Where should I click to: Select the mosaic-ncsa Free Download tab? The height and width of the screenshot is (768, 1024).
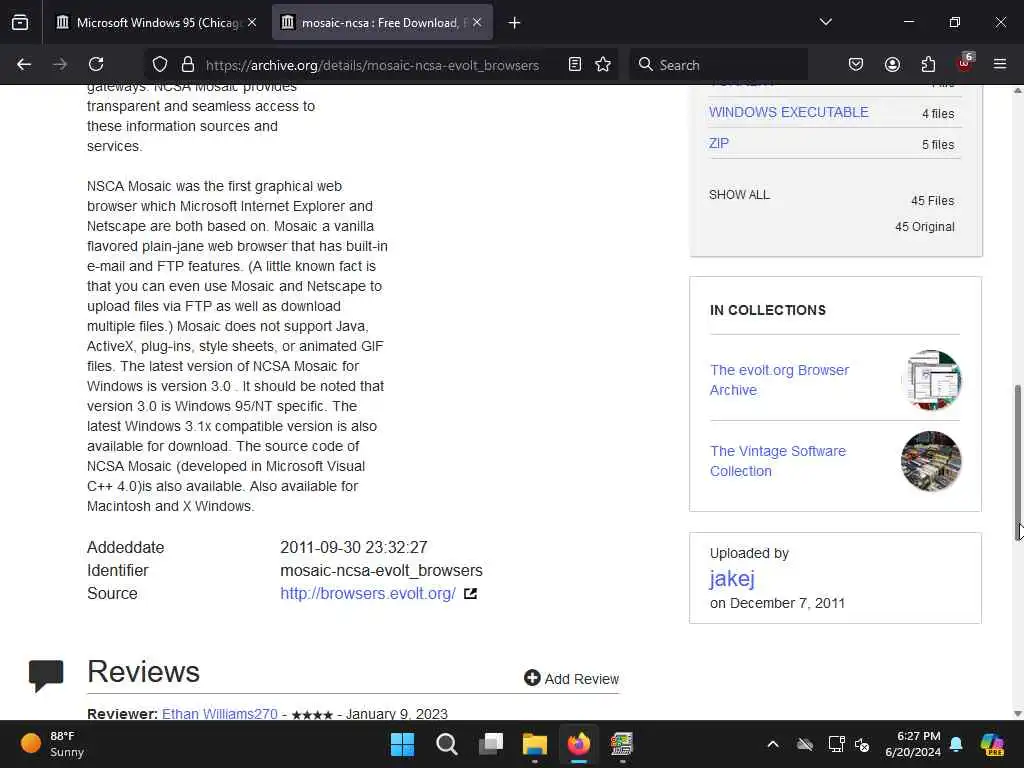point(382,23)
